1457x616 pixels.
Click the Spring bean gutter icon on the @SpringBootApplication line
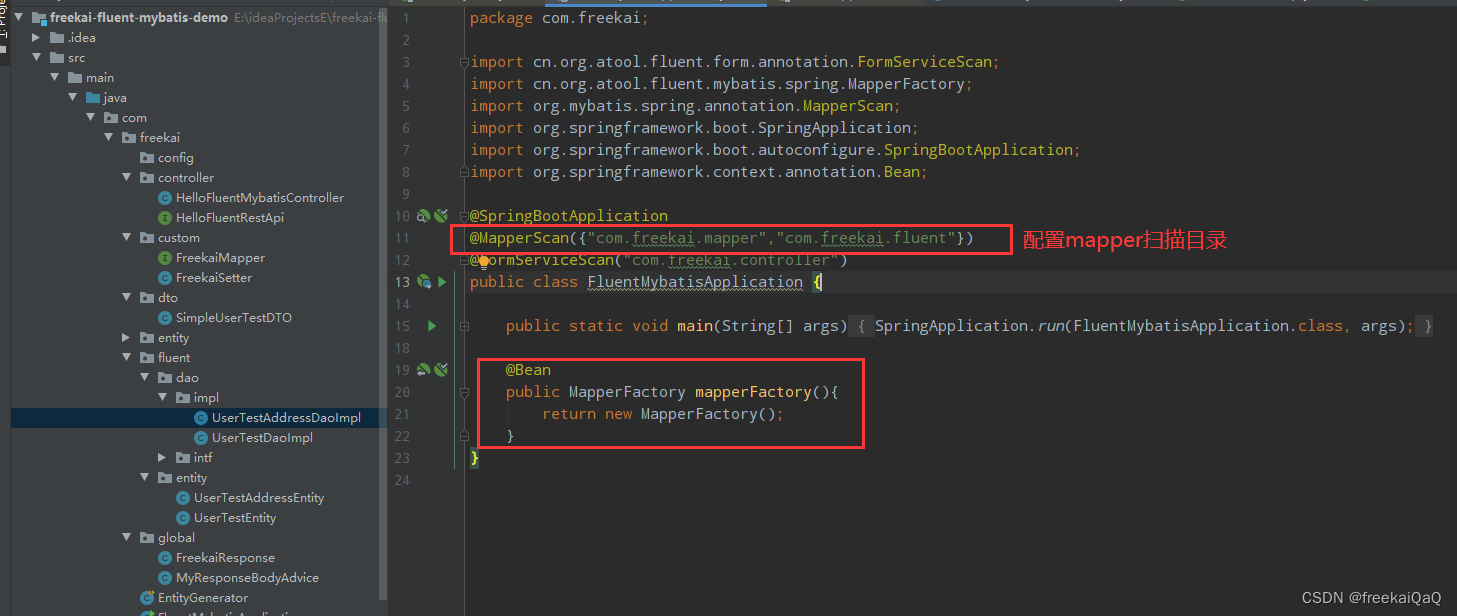click(424, 216)
